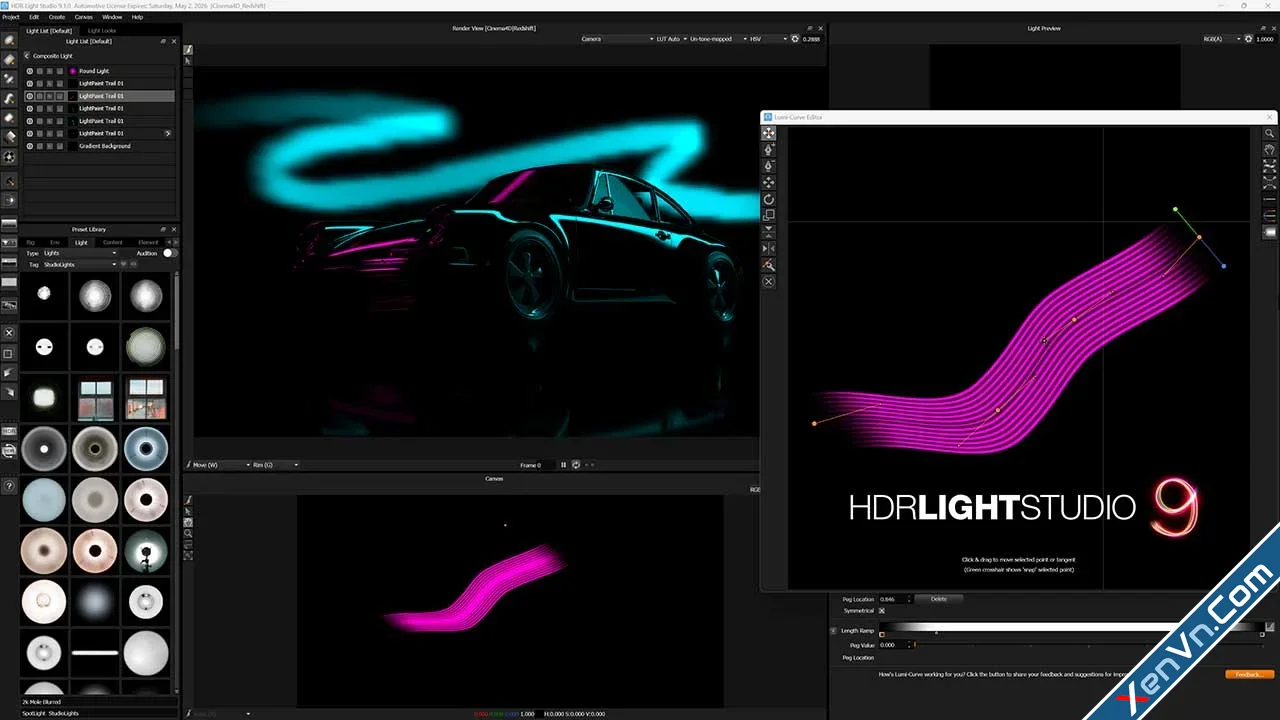
Task: Select the move tool in Lumi-Curve Editor
Action: 769,133
